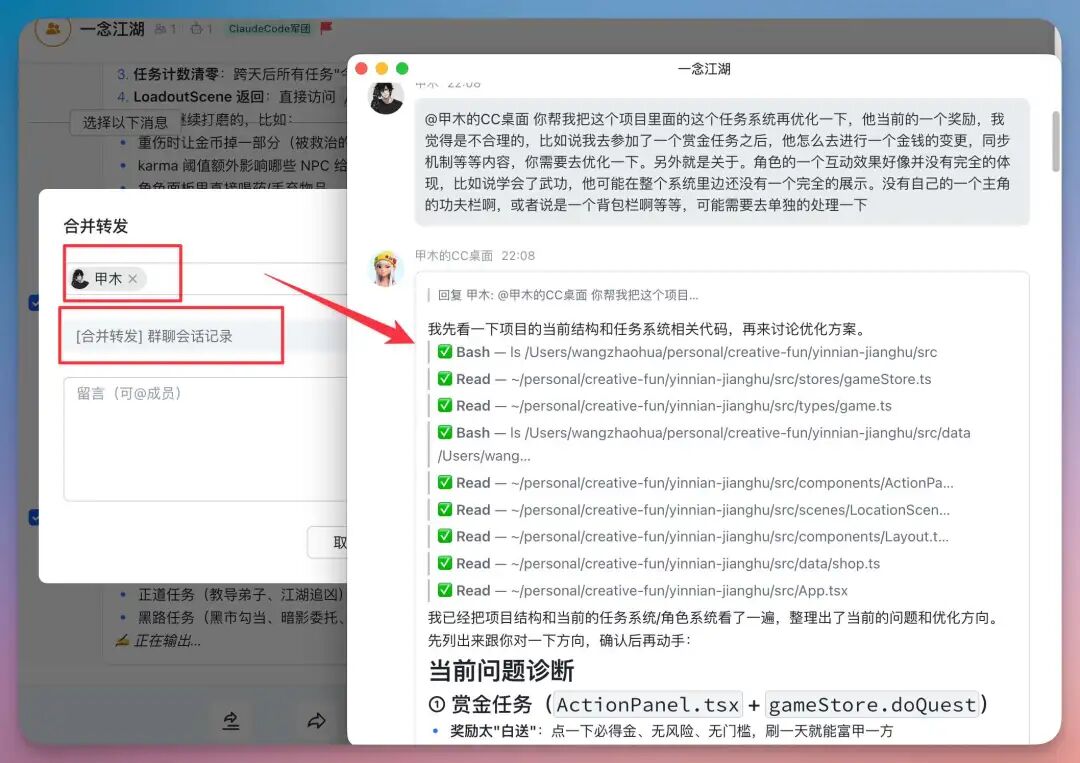1080x763 pixels.
Task: Click the 选择以下消息 button
Action: [125, 123]
